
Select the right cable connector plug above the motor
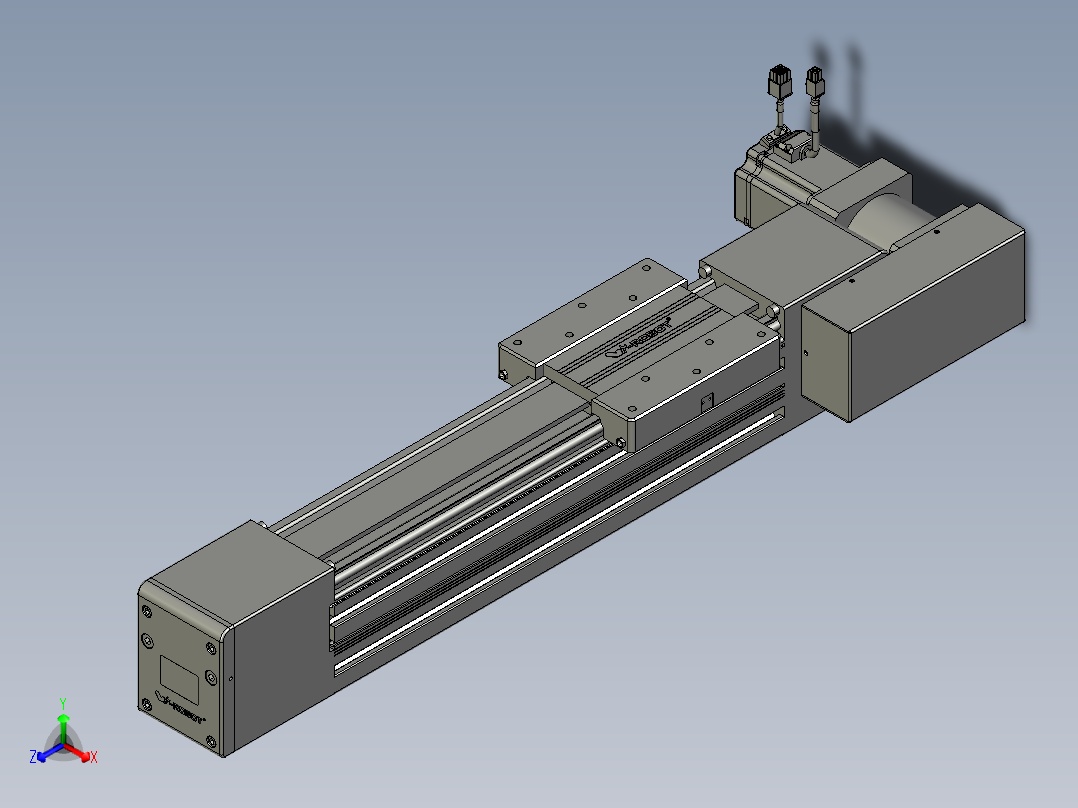[815, 81]
